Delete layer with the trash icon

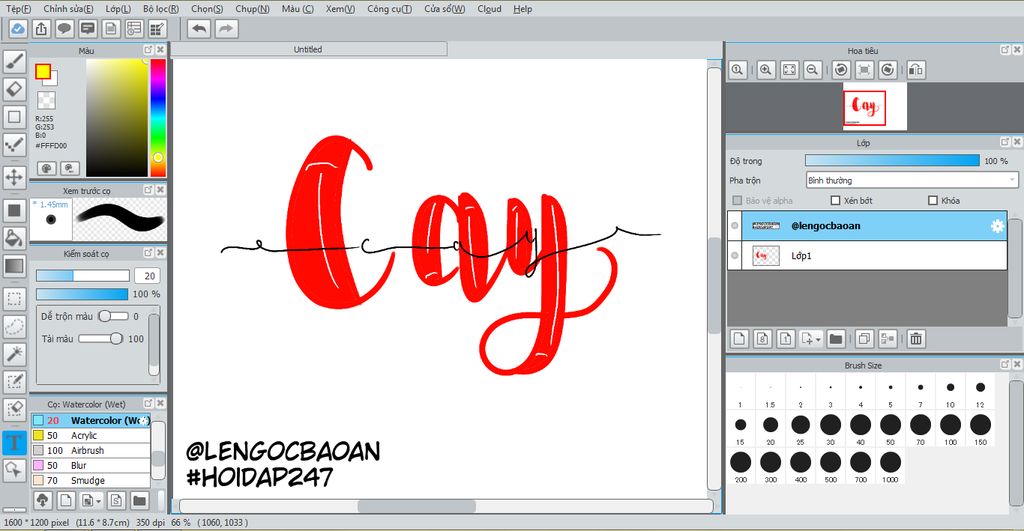point(916,338)
